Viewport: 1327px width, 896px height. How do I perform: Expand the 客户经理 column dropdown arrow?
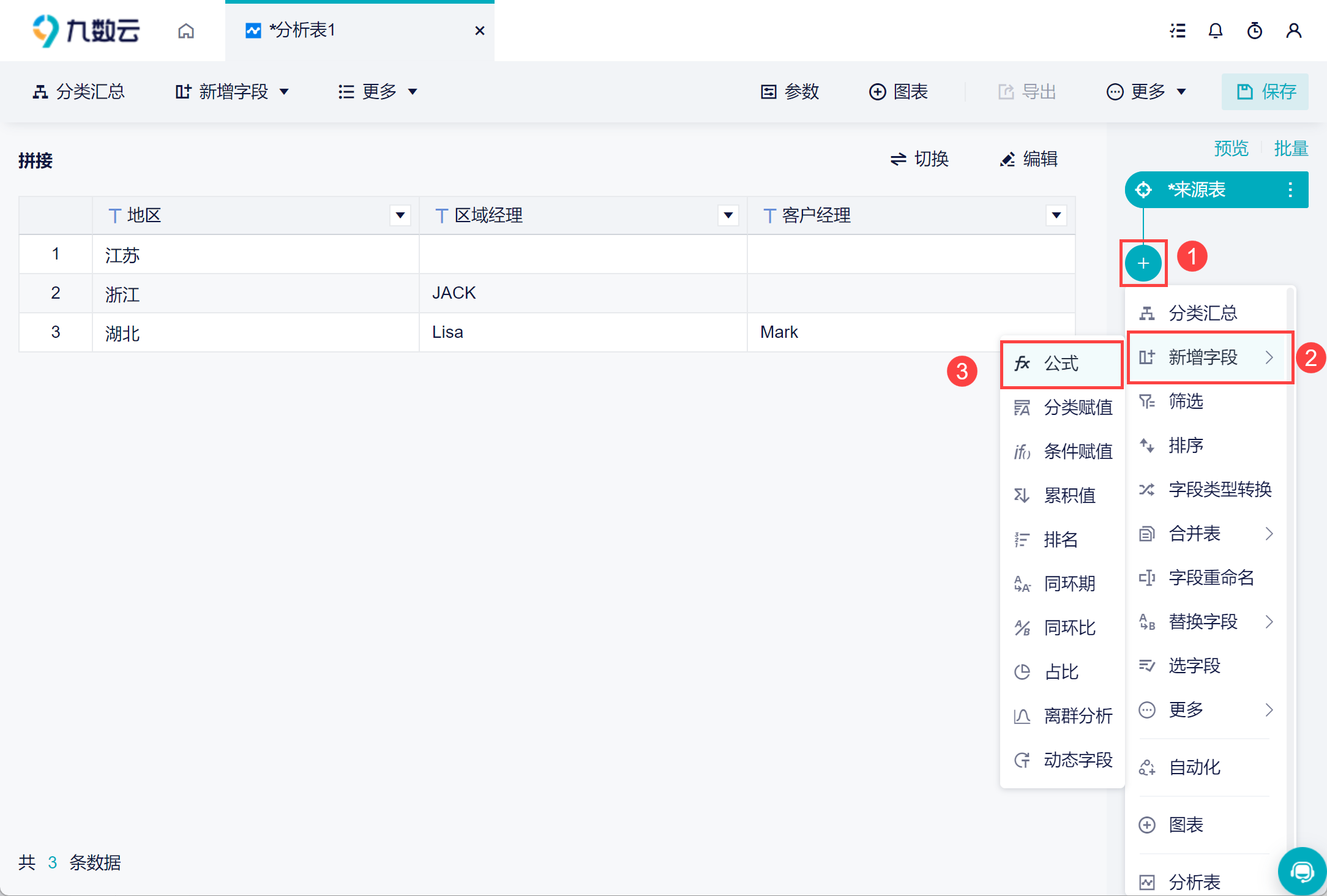tap(1056, 215)
